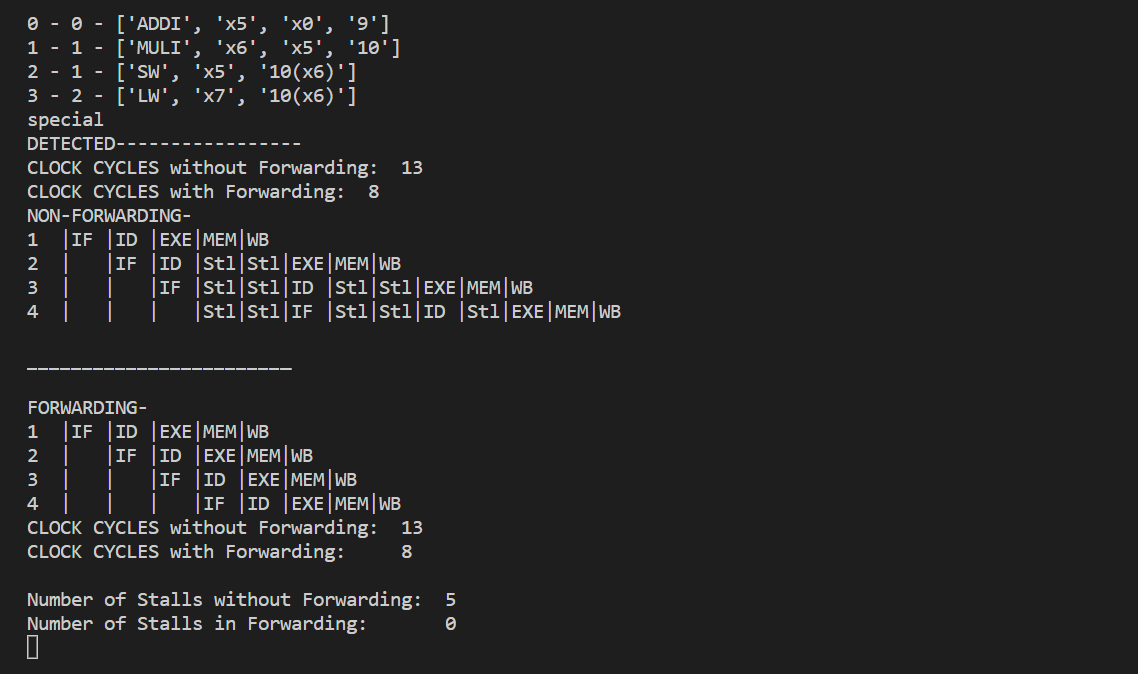
Task: Click the long underscore separator line
Action: click(160, 369)
